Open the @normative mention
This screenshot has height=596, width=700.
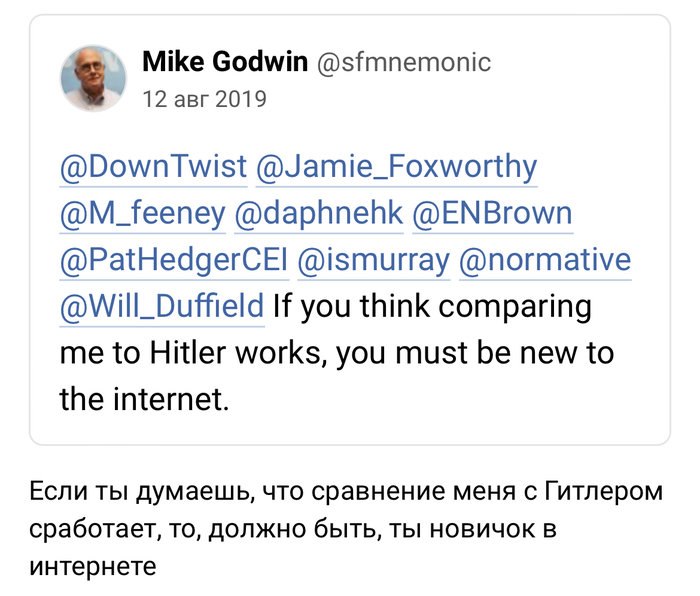click(x=545, y=260)
